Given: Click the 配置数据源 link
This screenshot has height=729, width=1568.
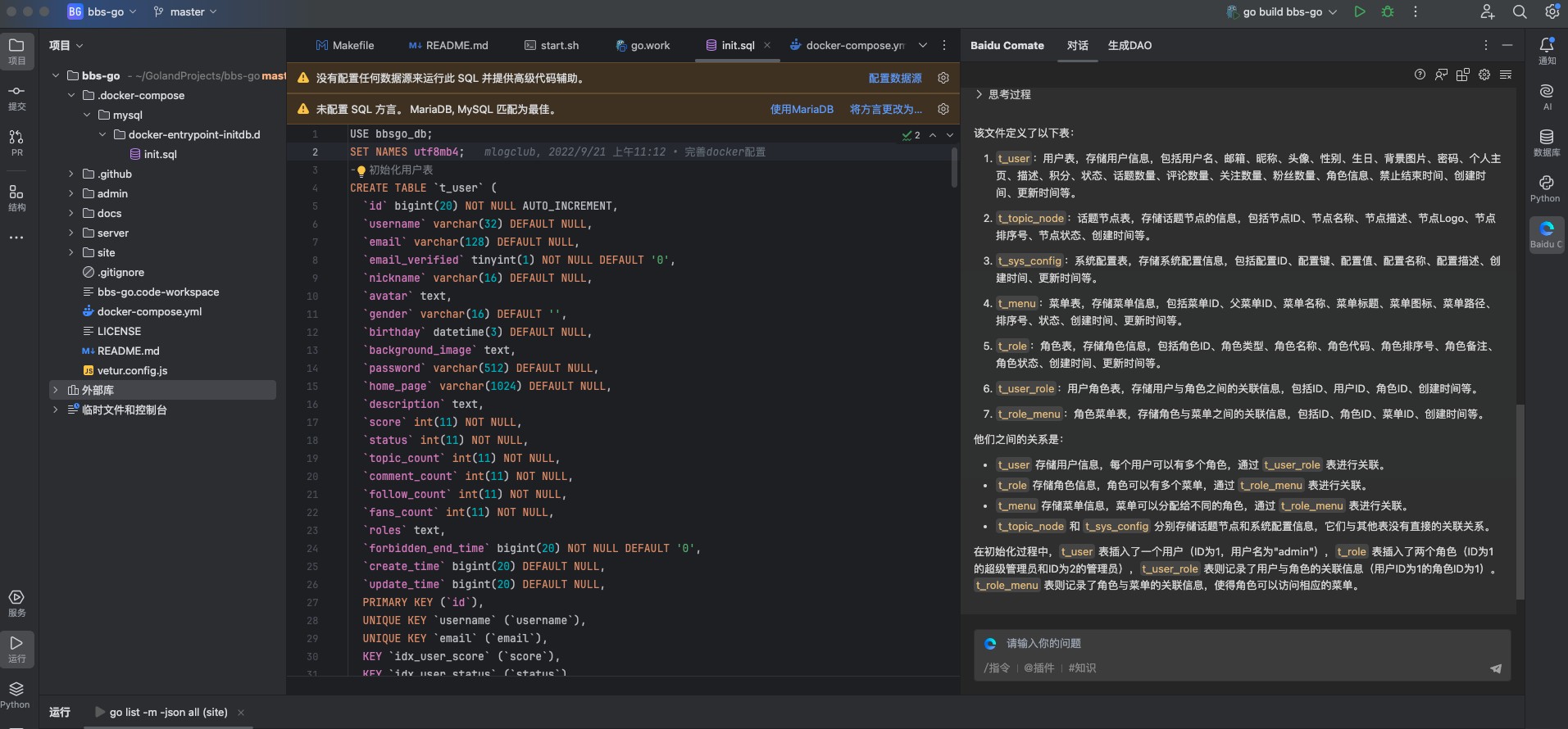Looking at the screenshot, I should point(895,78).
